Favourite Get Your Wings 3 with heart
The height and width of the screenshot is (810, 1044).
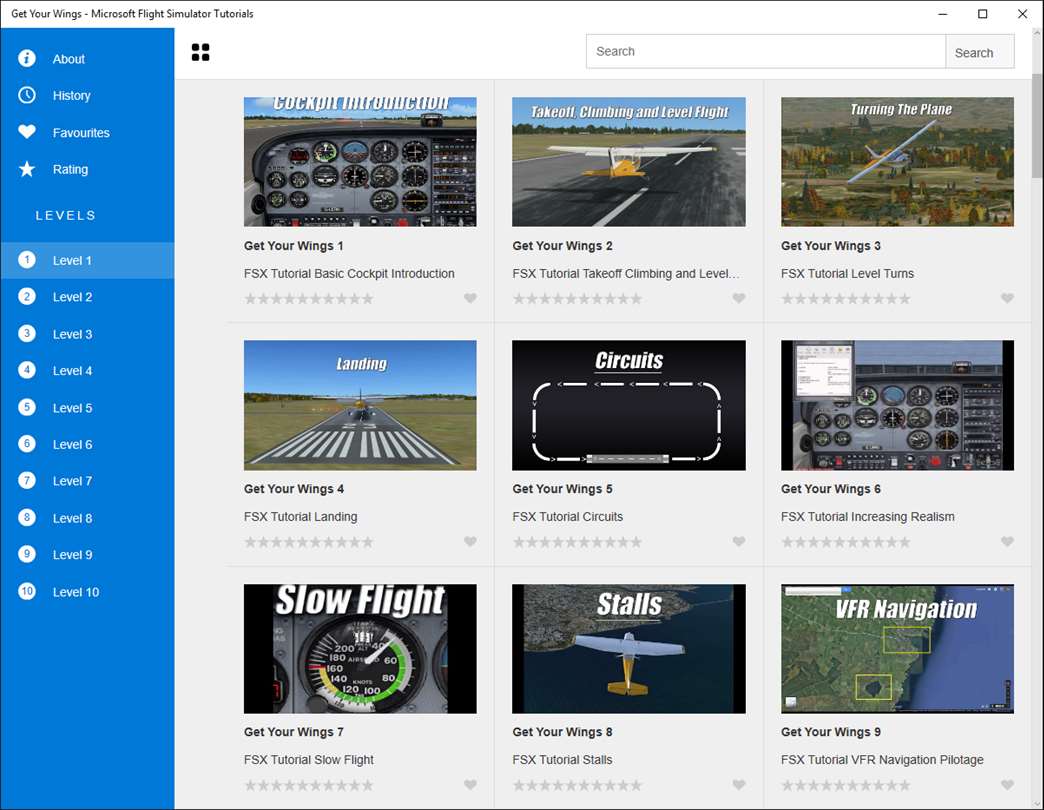(1007, 298)
